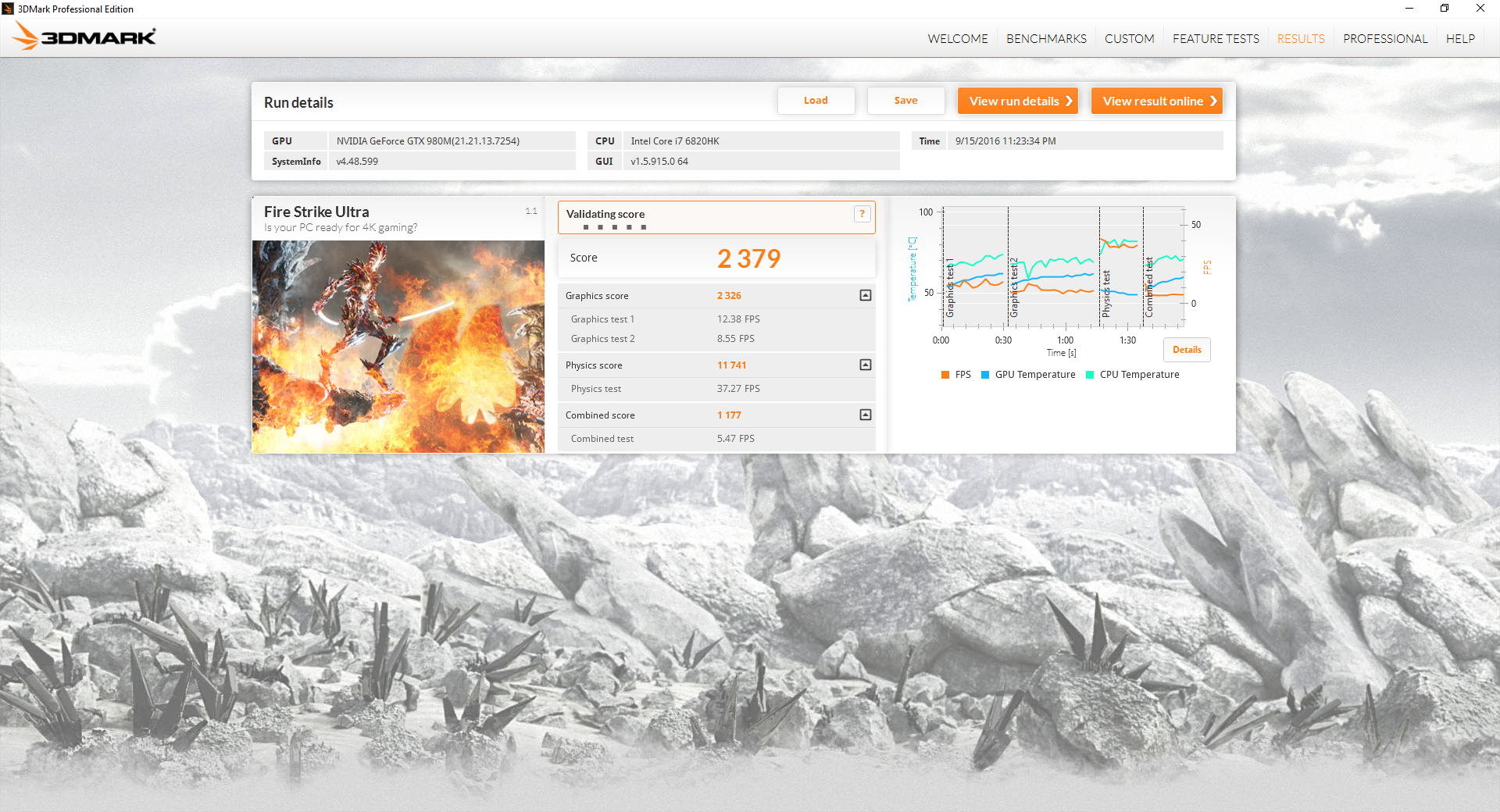Switch to the BENCHMARKS tab

[x=1046, y=38]
